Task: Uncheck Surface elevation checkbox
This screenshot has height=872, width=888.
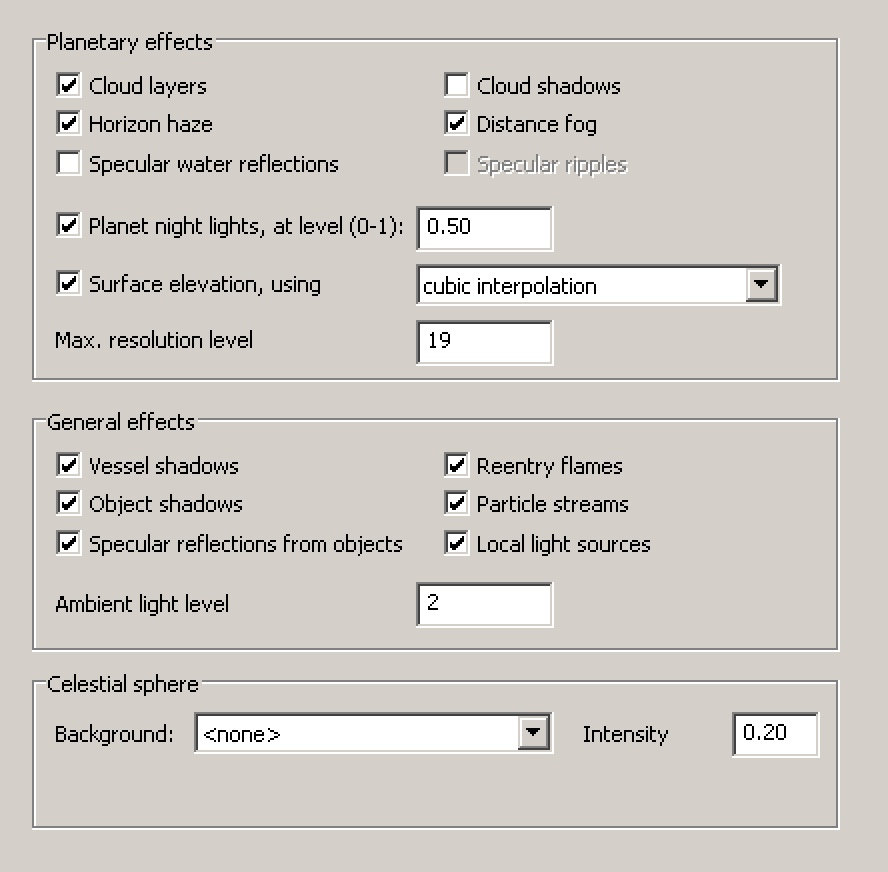Action: 69,284
